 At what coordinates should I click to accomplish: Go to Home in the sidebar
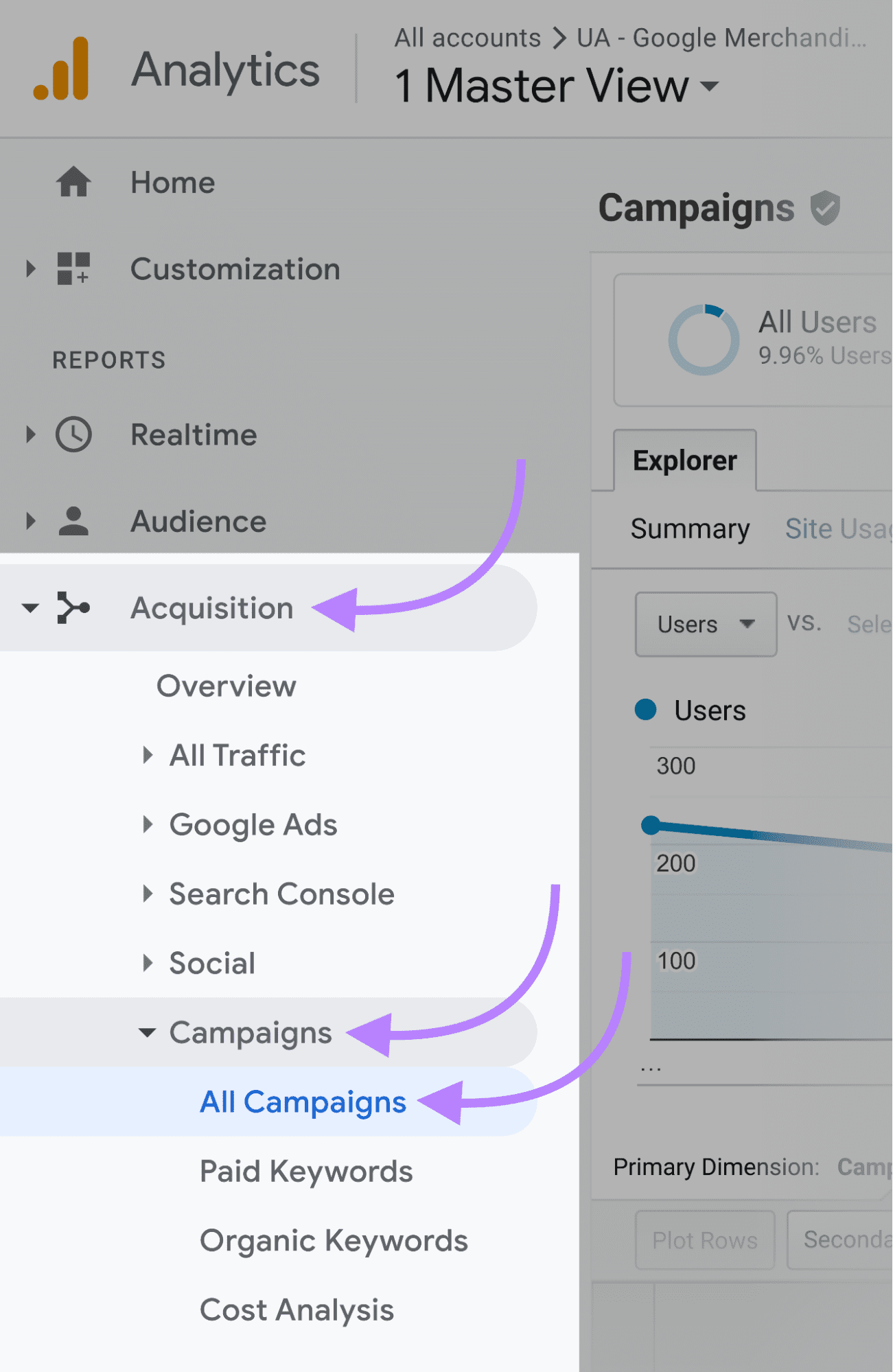pyautogui.click(x=173, y=183)
